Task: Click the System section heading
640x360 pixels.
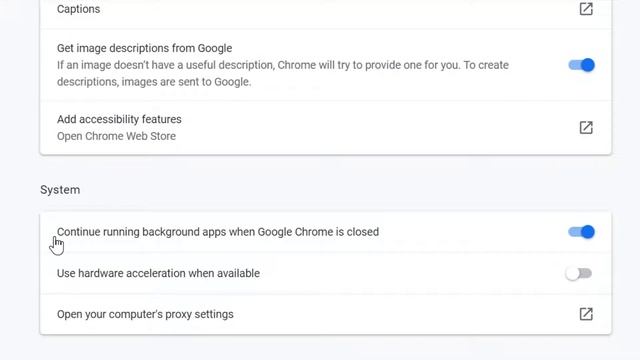Action: tap(60, 190)
